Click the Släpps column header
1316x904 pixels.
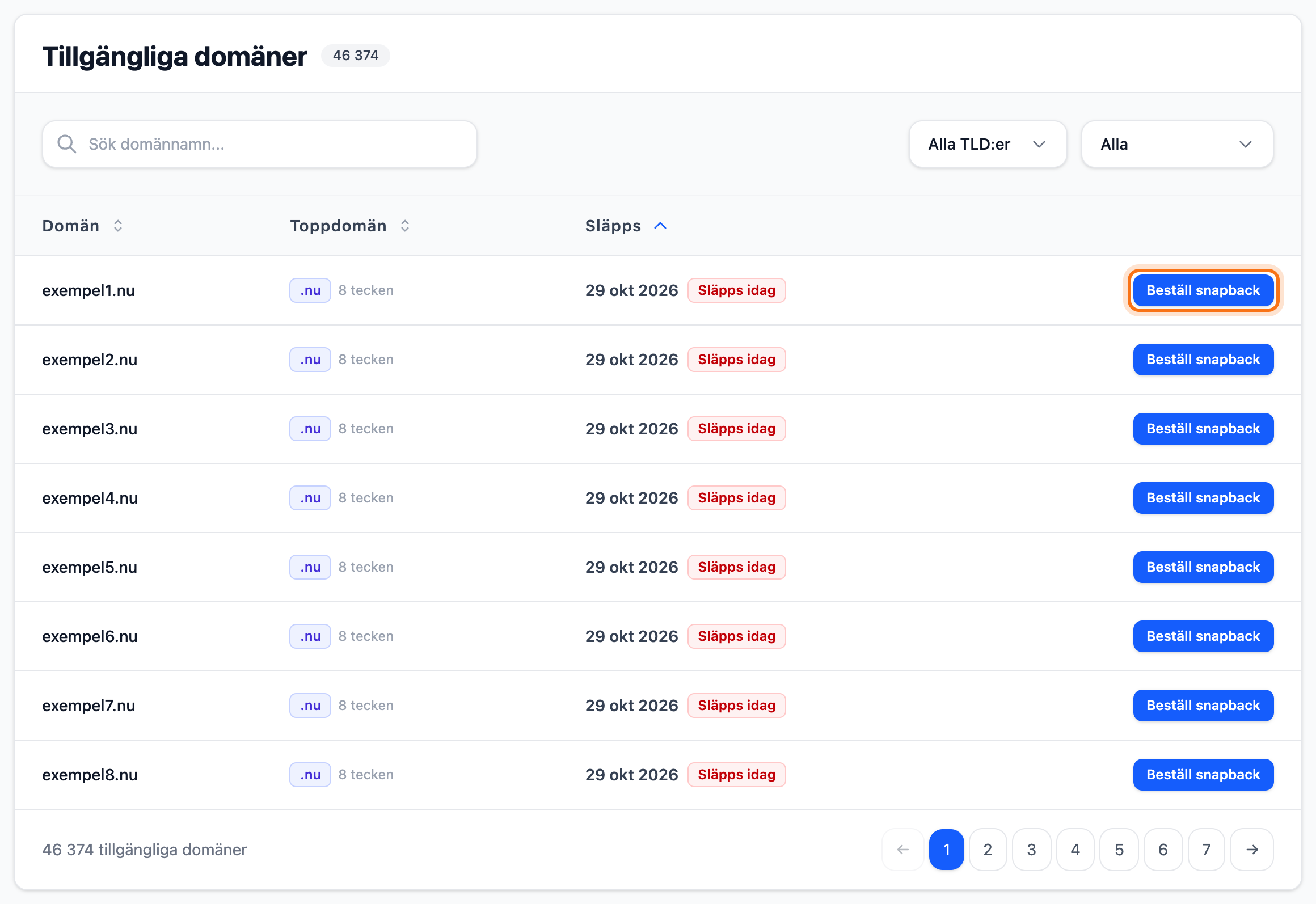tap(613, 226)
